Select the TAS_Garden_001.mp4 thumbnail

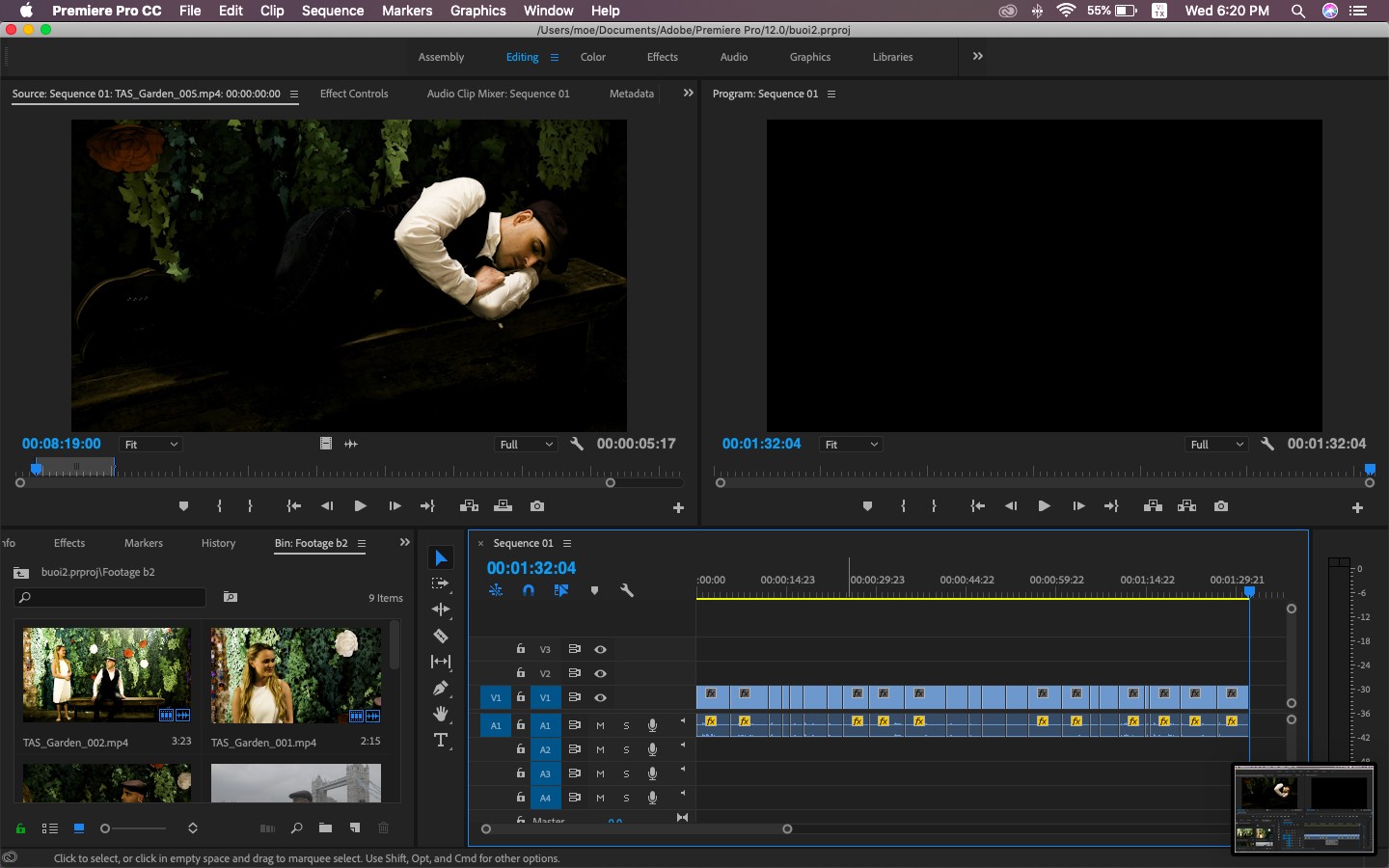click(296, 675)
